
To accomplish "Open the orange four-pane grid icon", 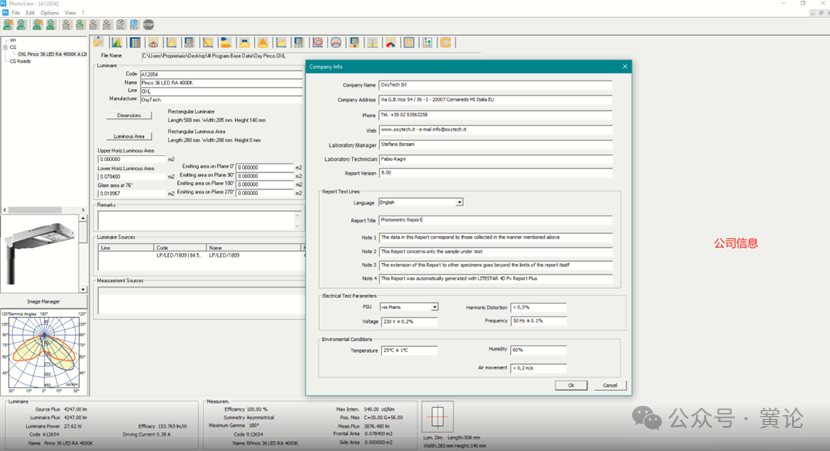I will pos(409,42).
